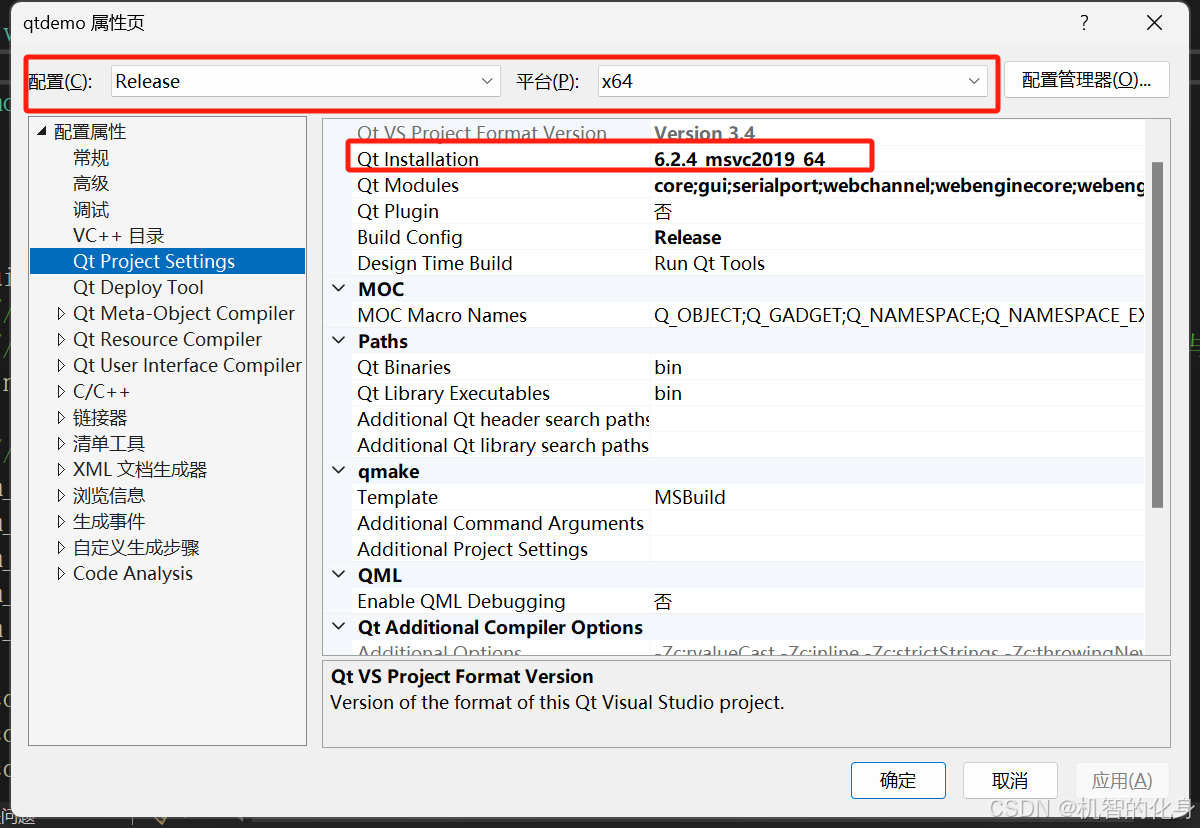Click the Build Config value Release

(x=688, y=237)
